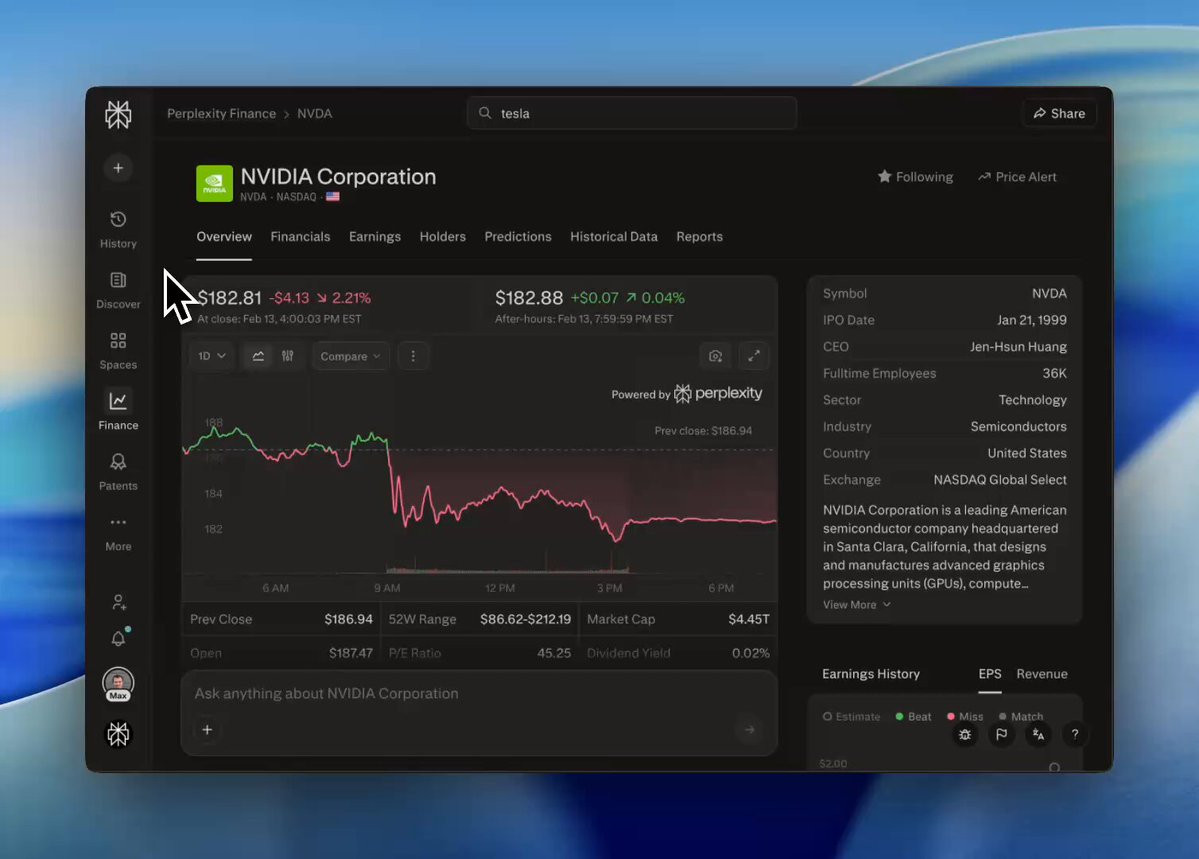
Task: Click Prev close: $186.94 chart label
Action: [703, 431]
